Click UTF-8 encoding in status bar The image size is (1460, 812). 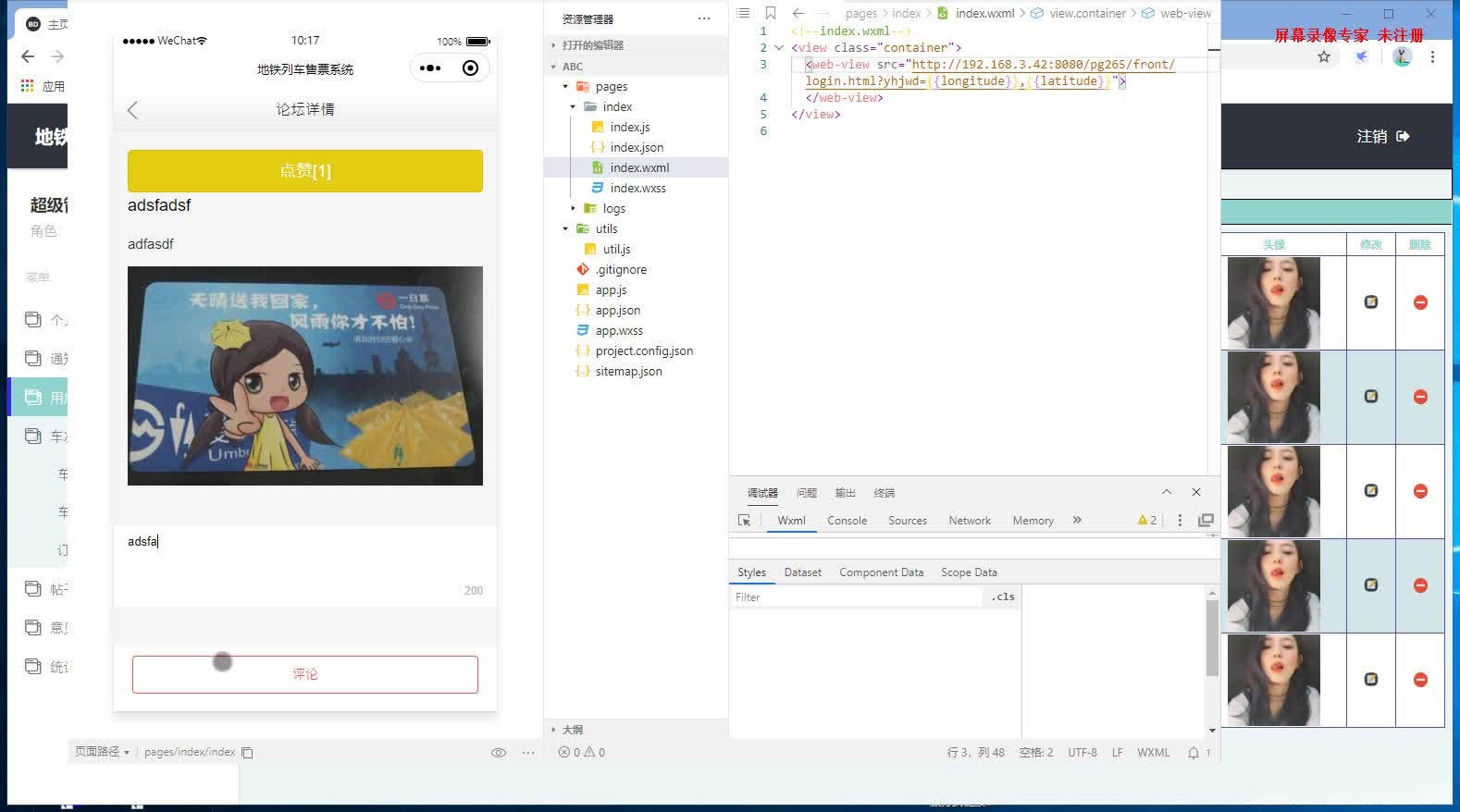point(1083,753)
